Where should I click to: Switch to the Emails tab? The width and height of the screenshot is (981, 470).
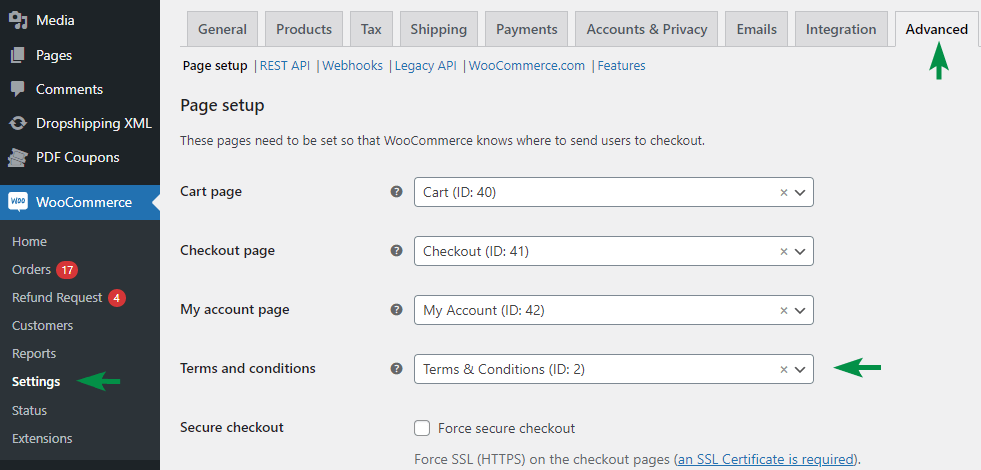(756, 29)
